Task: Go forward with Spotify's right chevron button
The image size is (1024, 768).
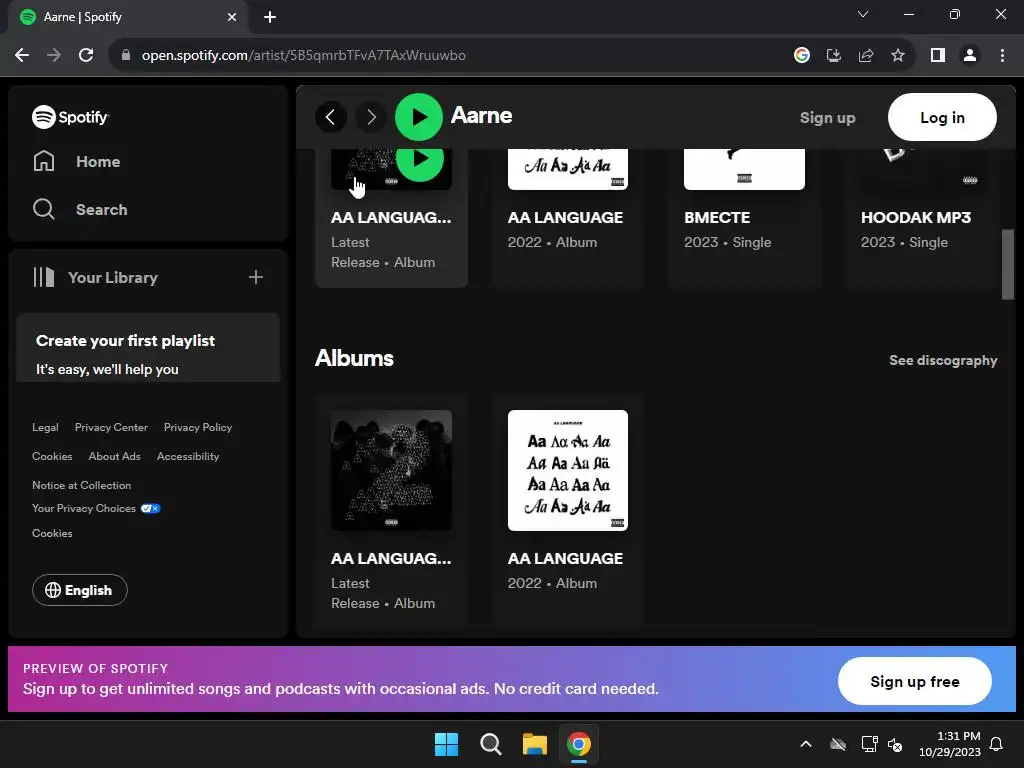Action: click(371, 118)
